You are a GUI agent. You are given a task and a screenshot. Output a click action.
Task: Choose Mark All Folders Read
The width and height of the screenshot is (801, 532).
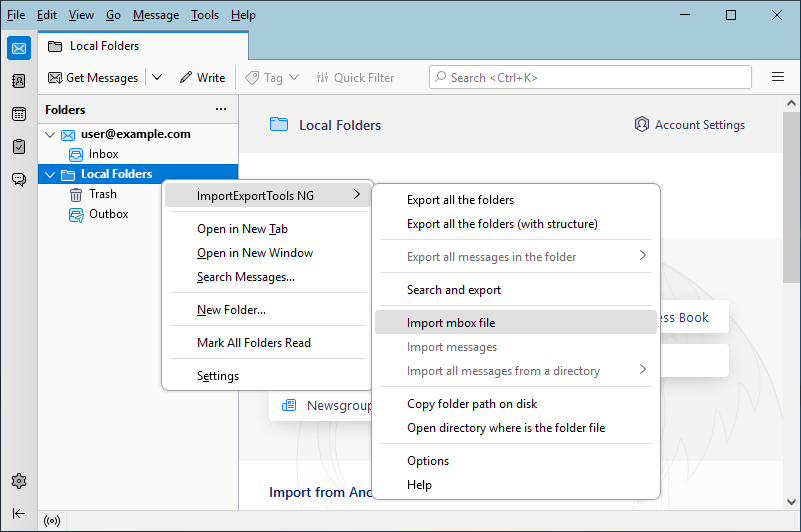point(268,342)
